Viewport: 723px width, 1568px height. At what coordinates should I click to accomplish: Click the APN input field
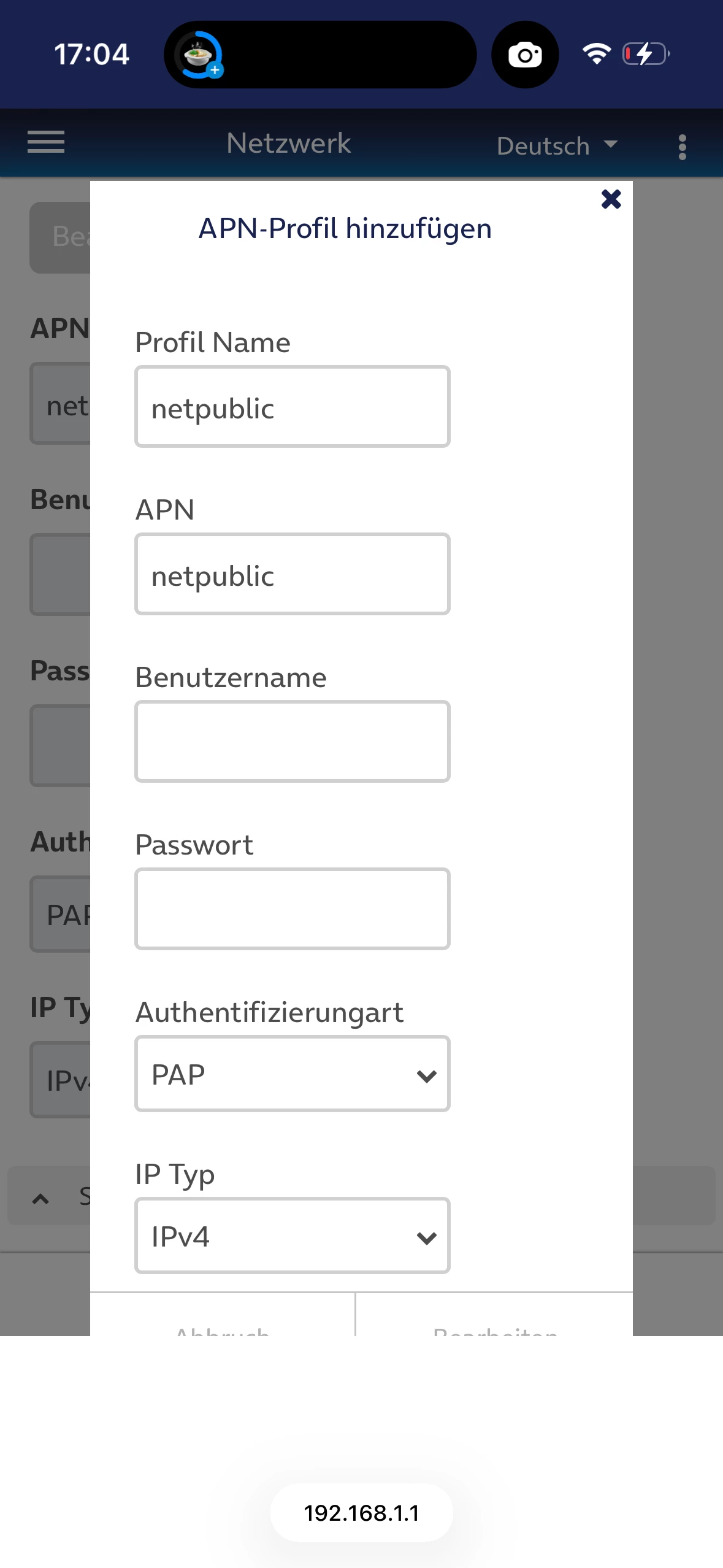tap(293, 574)
